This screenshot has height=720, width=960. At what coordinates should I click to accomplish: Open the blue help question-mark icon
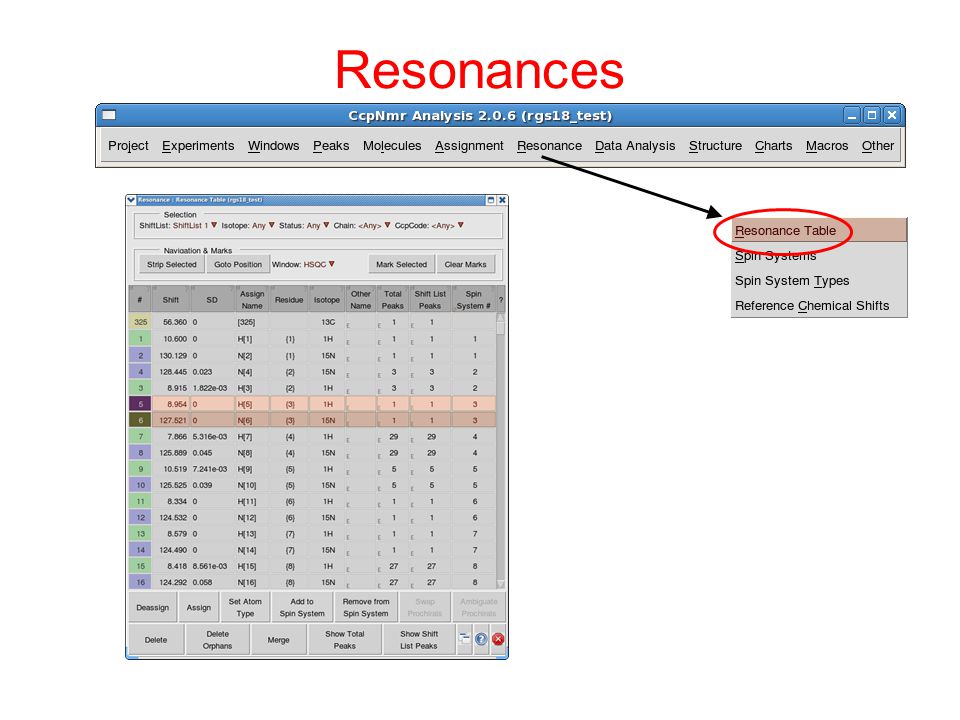point(481,639)
